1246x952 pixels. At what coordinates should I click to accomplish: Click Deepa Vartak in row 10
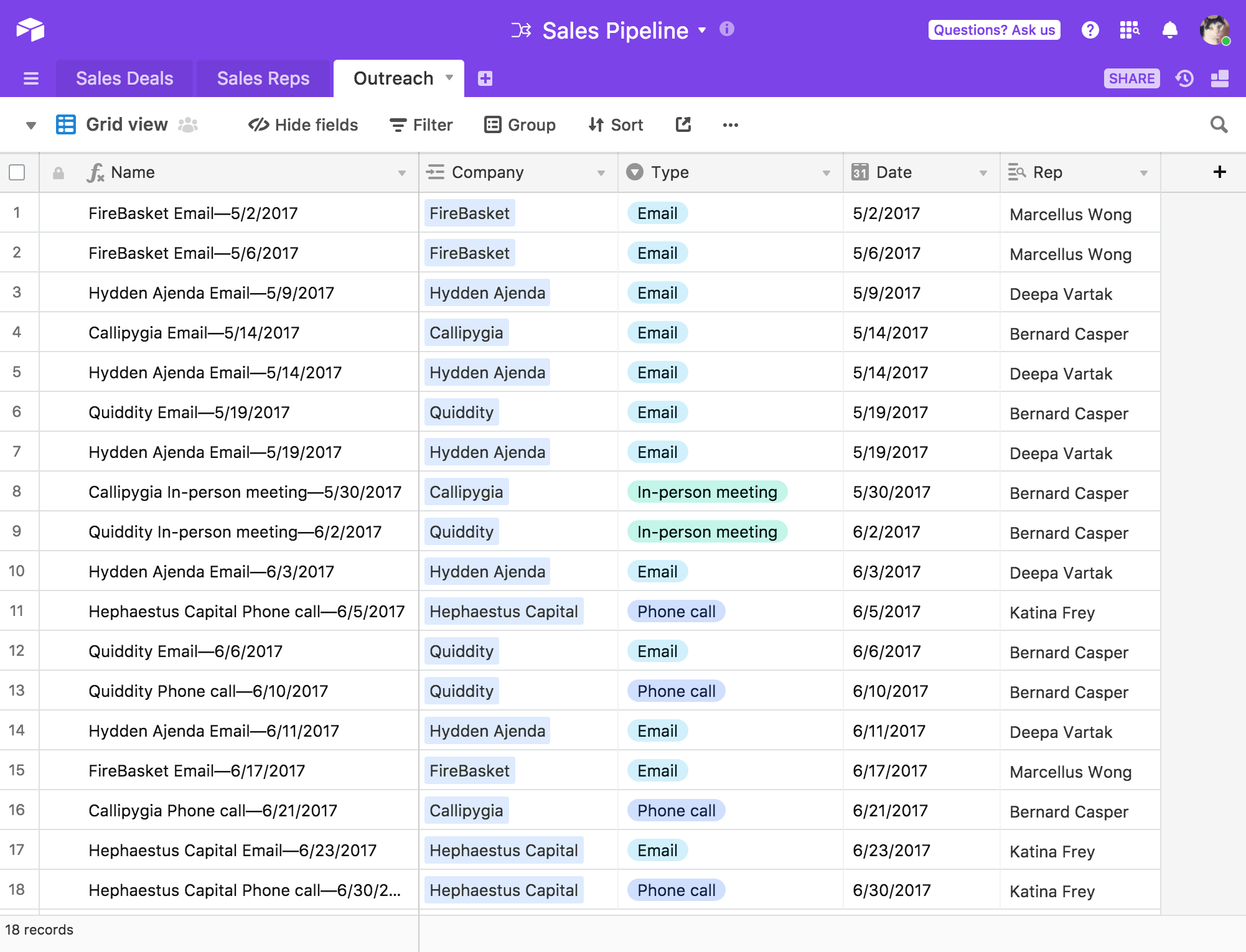[1061, 573]
